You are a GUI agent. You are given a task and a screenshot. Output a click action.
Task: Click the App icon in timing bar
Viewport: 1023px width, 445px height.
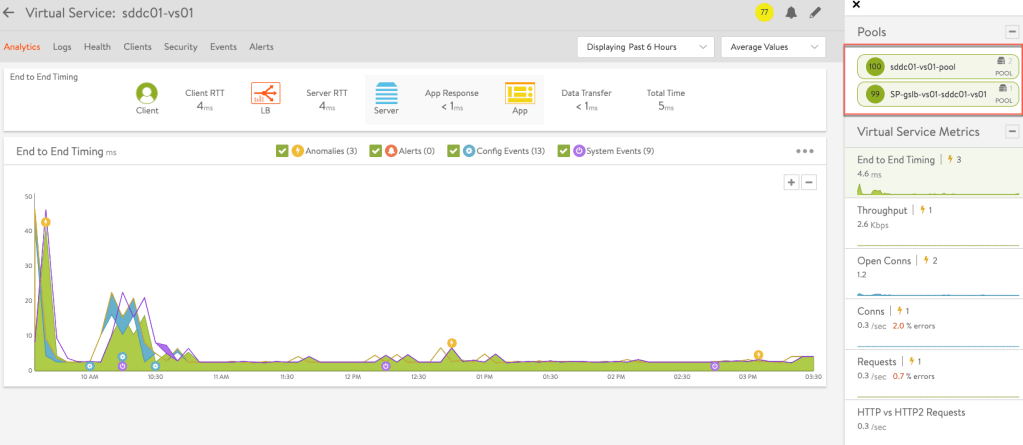click(x=520, y=93)
